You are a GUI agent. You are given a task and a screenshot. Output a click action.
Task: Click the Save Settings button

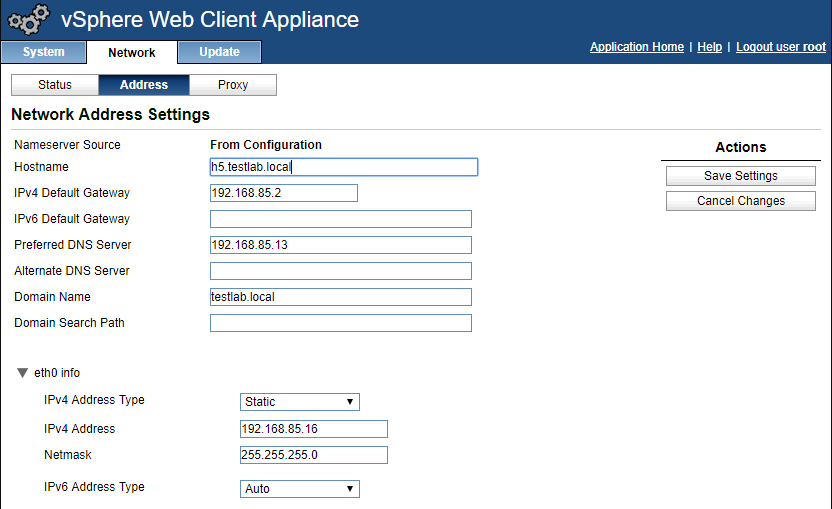(741, 176)
